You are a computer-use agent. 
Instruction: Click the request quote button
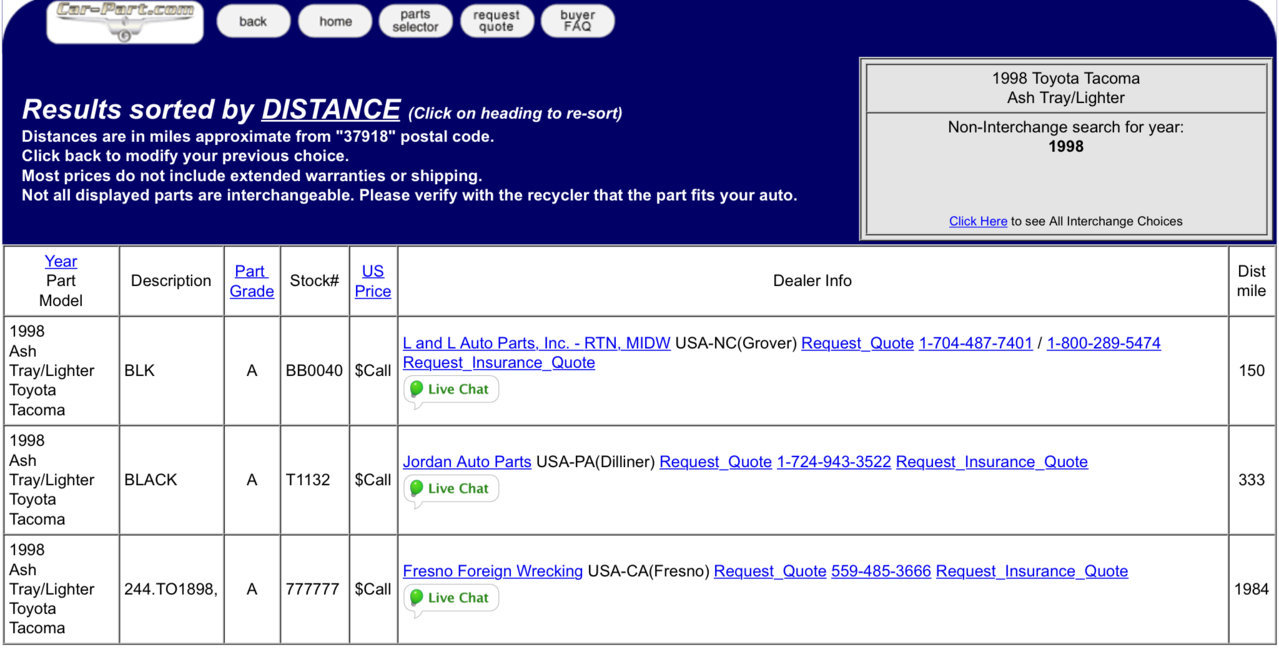[497, 21]
